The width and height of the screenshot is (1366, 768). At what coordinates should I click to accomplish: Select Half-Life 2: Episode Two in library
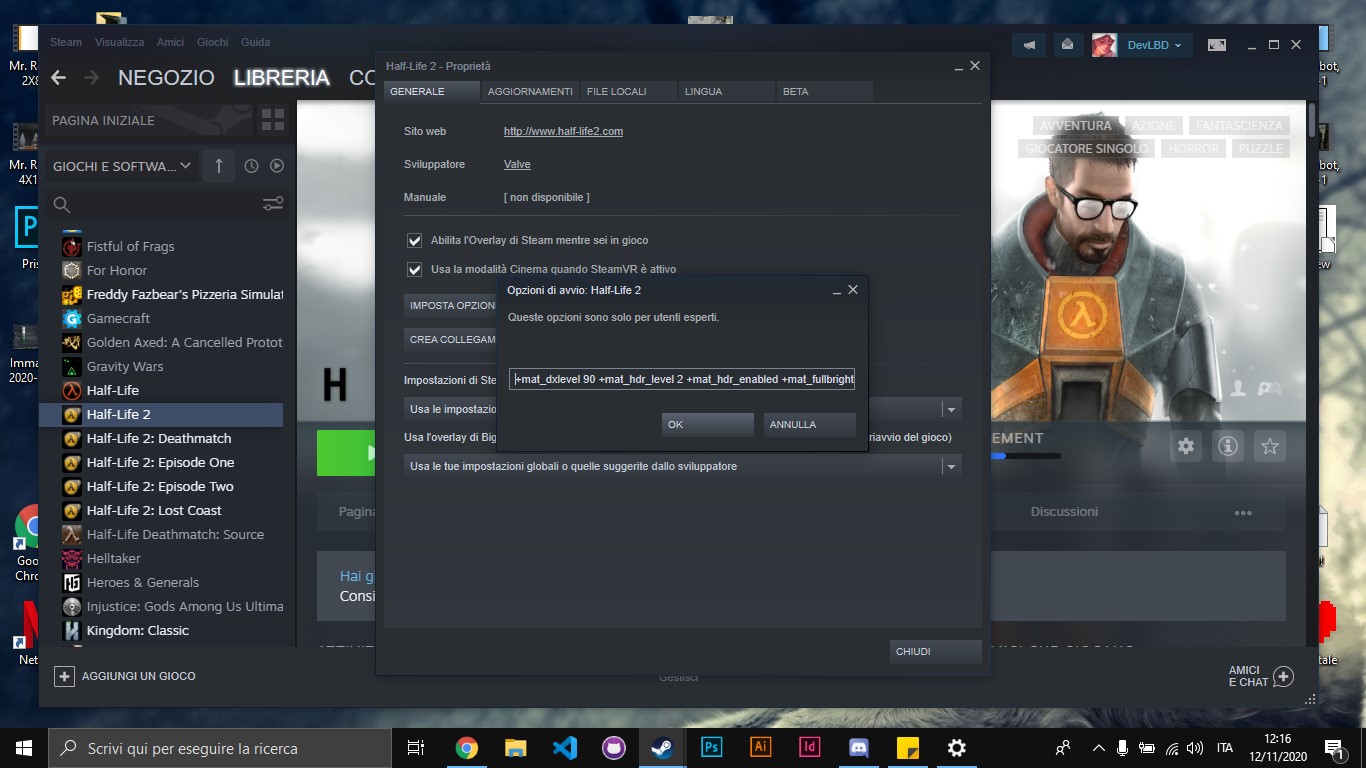pos(161,487)
